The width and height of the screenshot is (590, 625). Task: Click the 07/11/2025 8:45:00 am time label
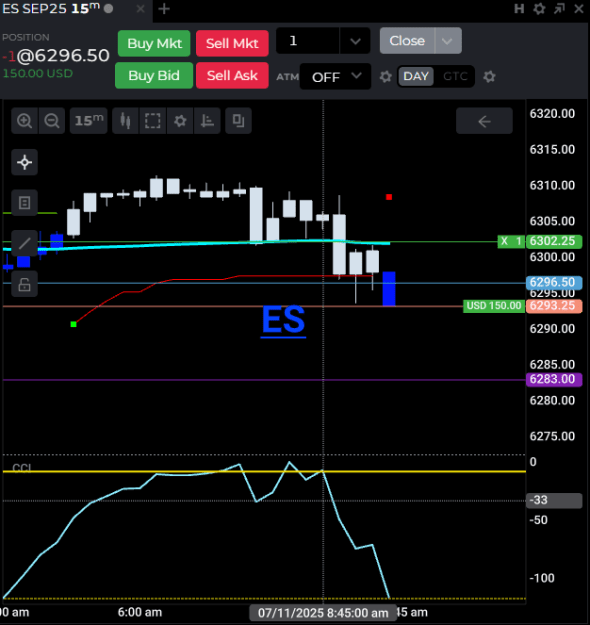323,613
